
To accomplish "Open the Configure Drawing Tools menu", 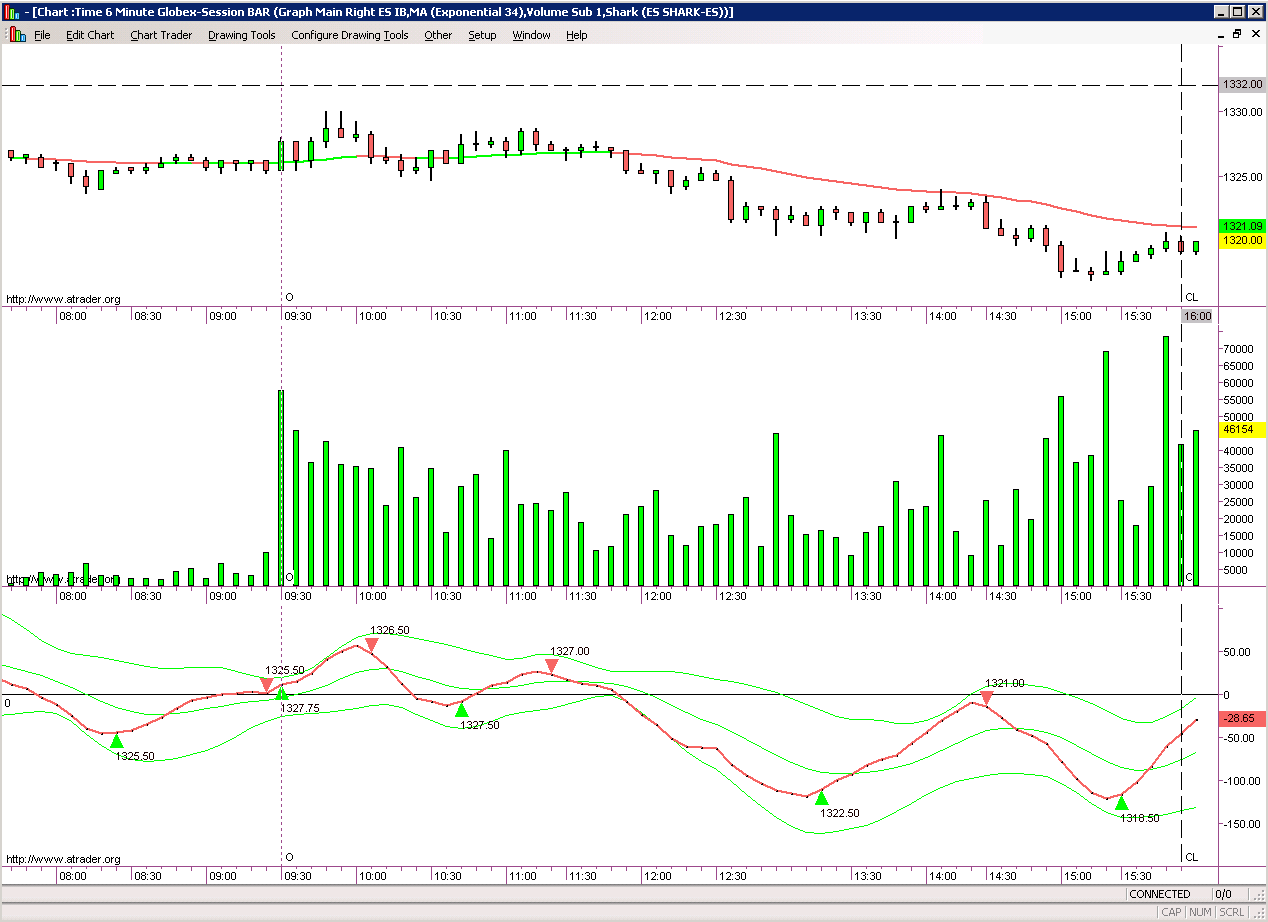I will (349, 35).
